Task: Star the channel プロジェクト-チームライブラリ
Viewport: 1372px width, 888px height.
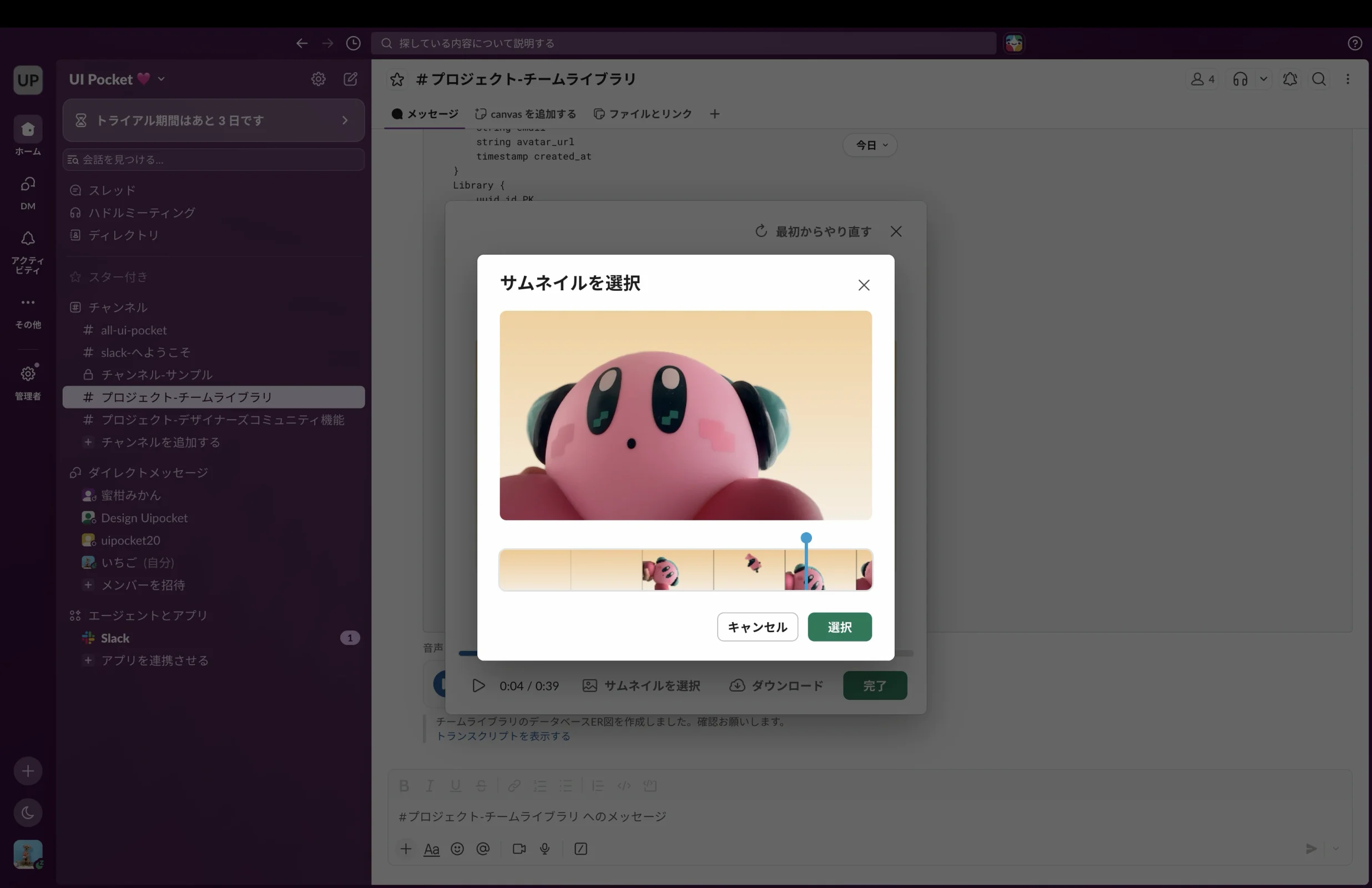Action: tap(397, 79)
